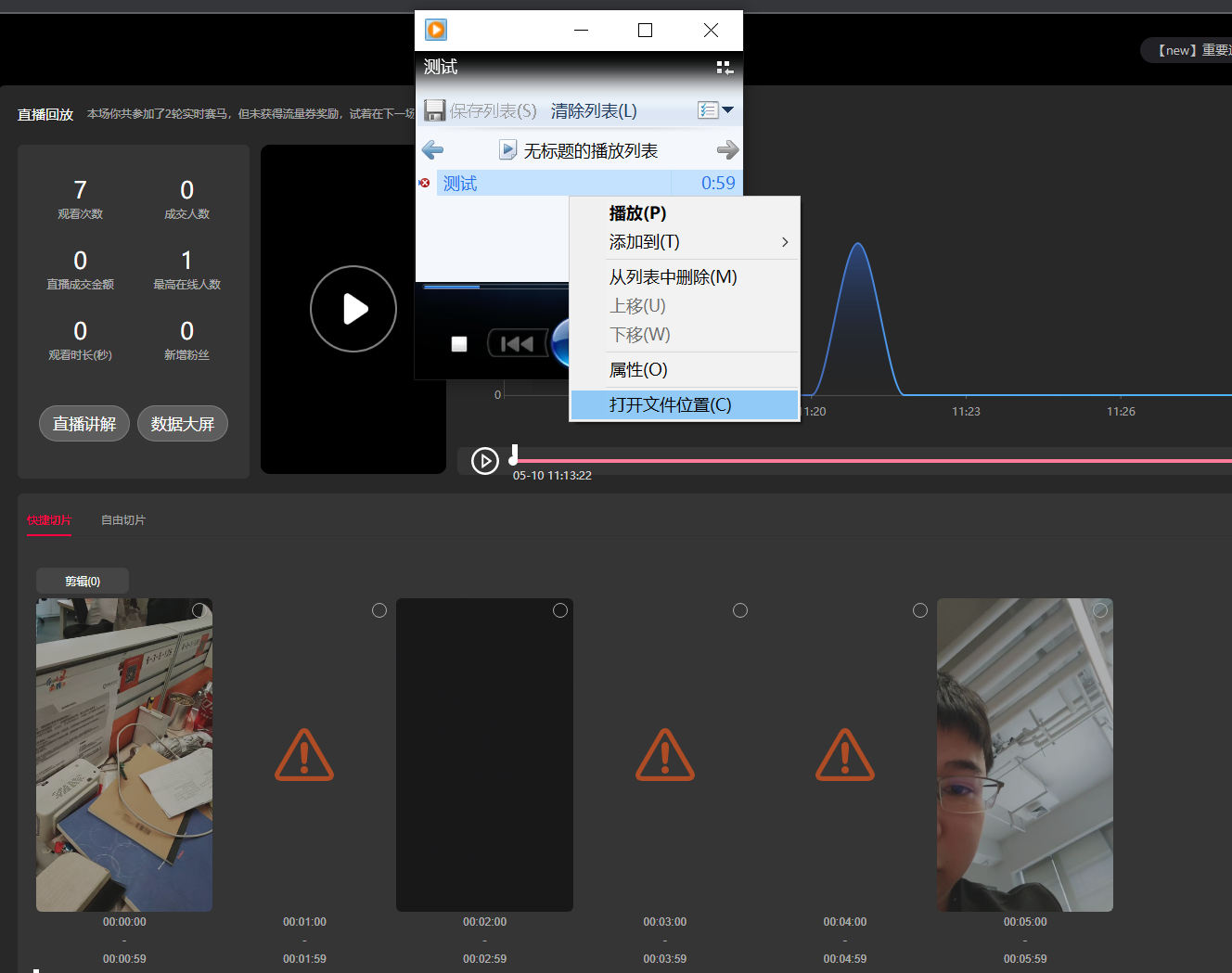Click the back arrow in playlist pane
Viewport: 1232px width, 973px height.
pos(432,149)
